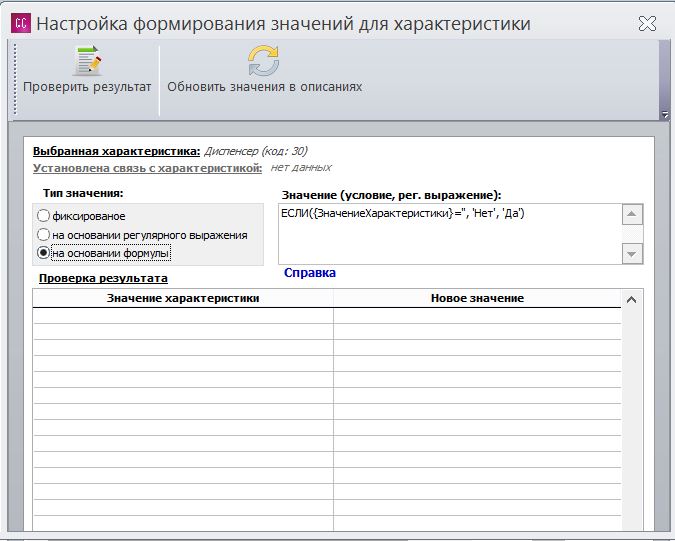Click the Диспенсер (код: 30) value text
The image size is (675, 541).
(x=256, y=151)
